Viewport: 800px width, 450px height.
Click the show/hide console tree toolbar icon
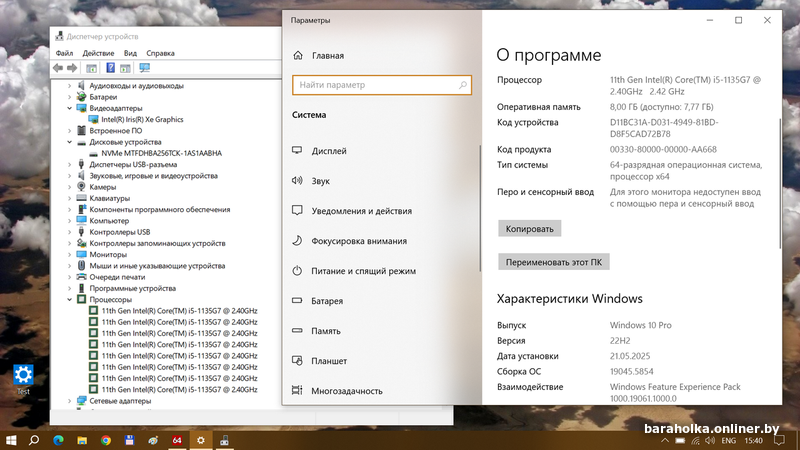coord(91,68)
